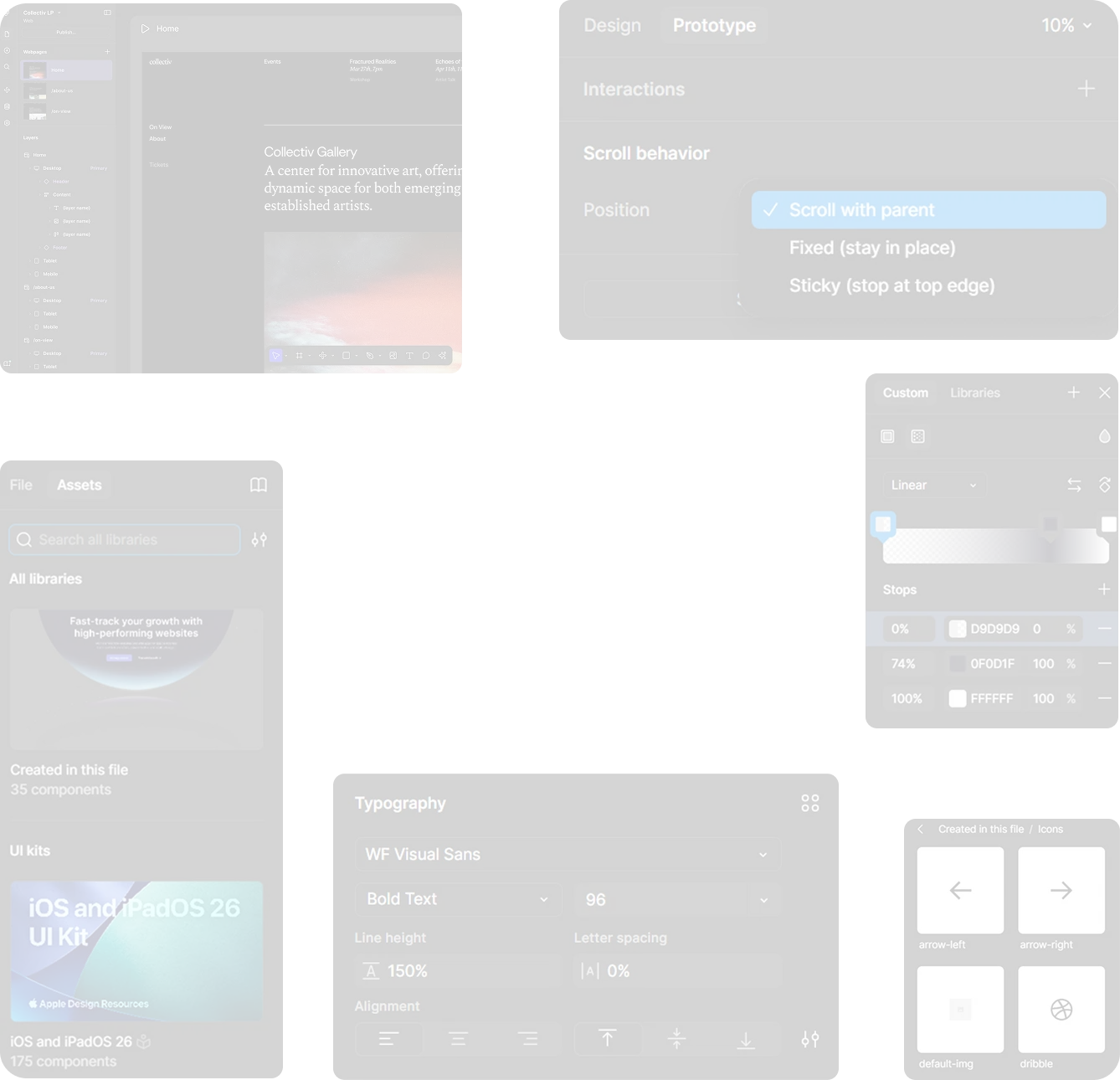
Task: Select the Comment tool in canvas toolbar
Action: [426, 356]
